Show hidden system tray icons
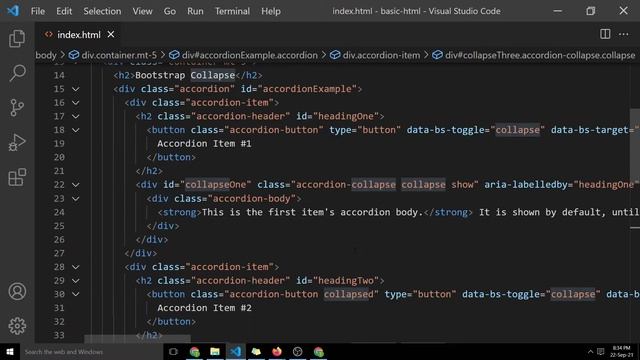 [590, 351]
